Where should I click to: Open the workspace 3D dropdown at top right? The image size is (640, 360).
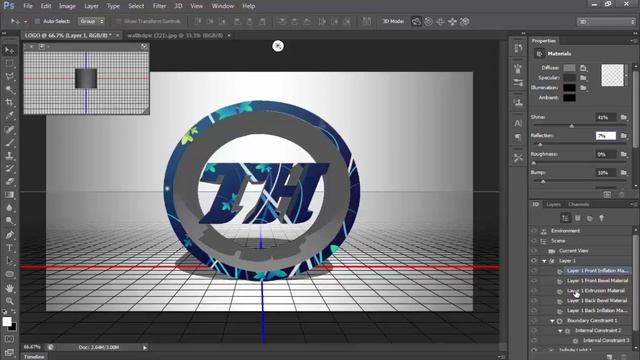point(607,22)
